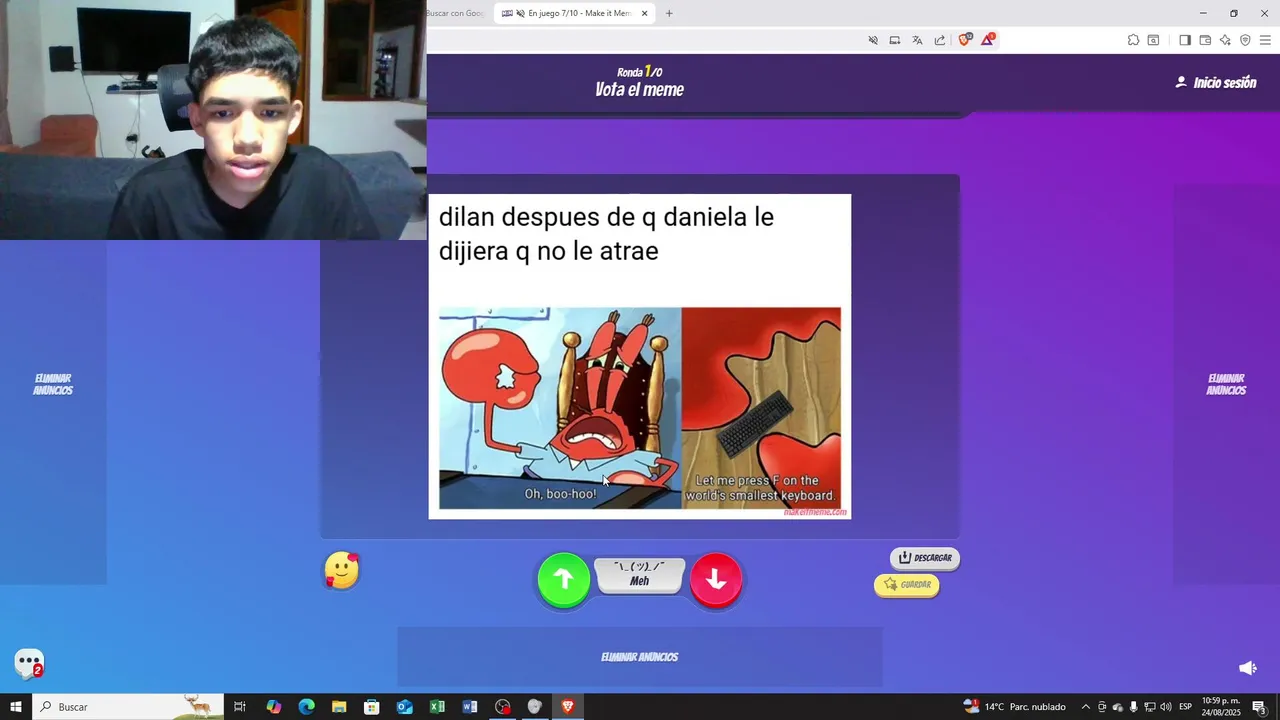Click Eliminar anuncios below the vote buttons
This screenshot has width=1280, height=720.
point(640,657)
